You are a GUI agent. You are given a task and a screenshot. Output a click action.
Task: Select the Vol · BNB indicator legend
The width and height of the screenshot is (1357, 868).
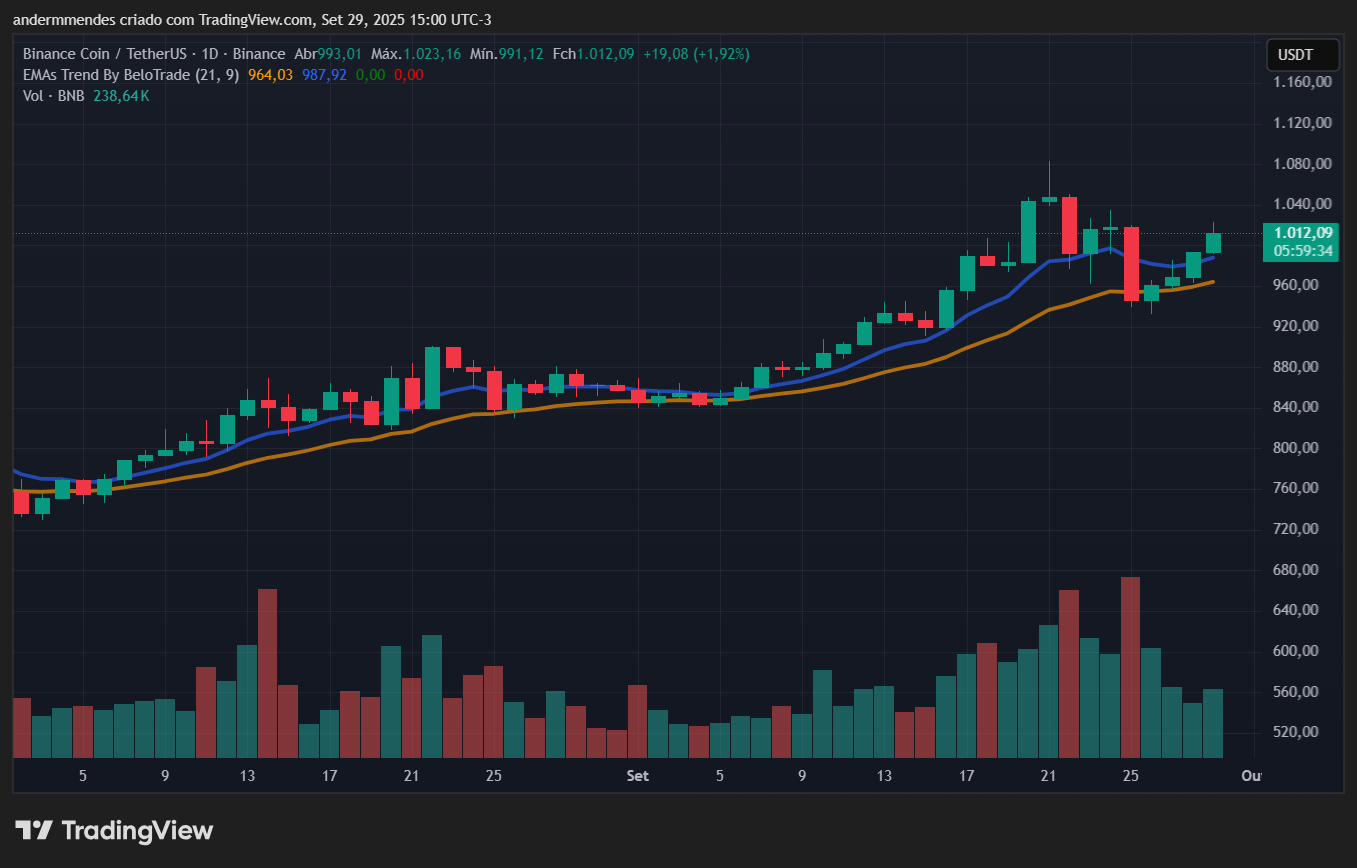54,96
